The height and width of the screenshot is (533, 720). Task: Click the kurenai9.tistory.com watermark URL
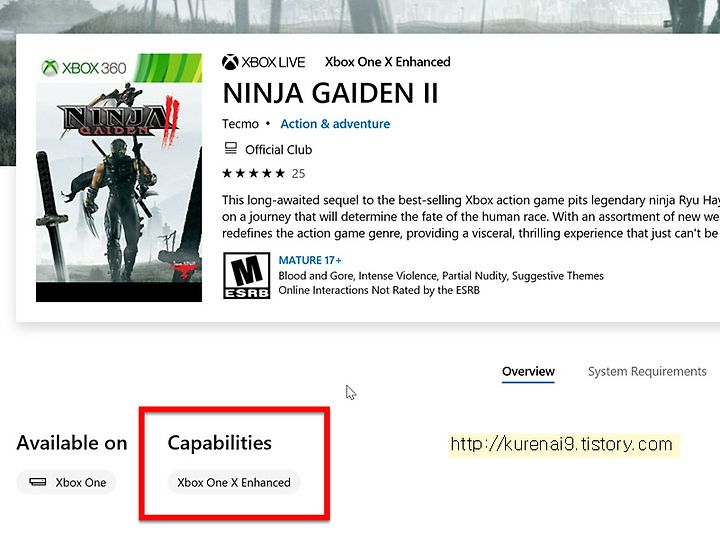click(x=561, y=444)
